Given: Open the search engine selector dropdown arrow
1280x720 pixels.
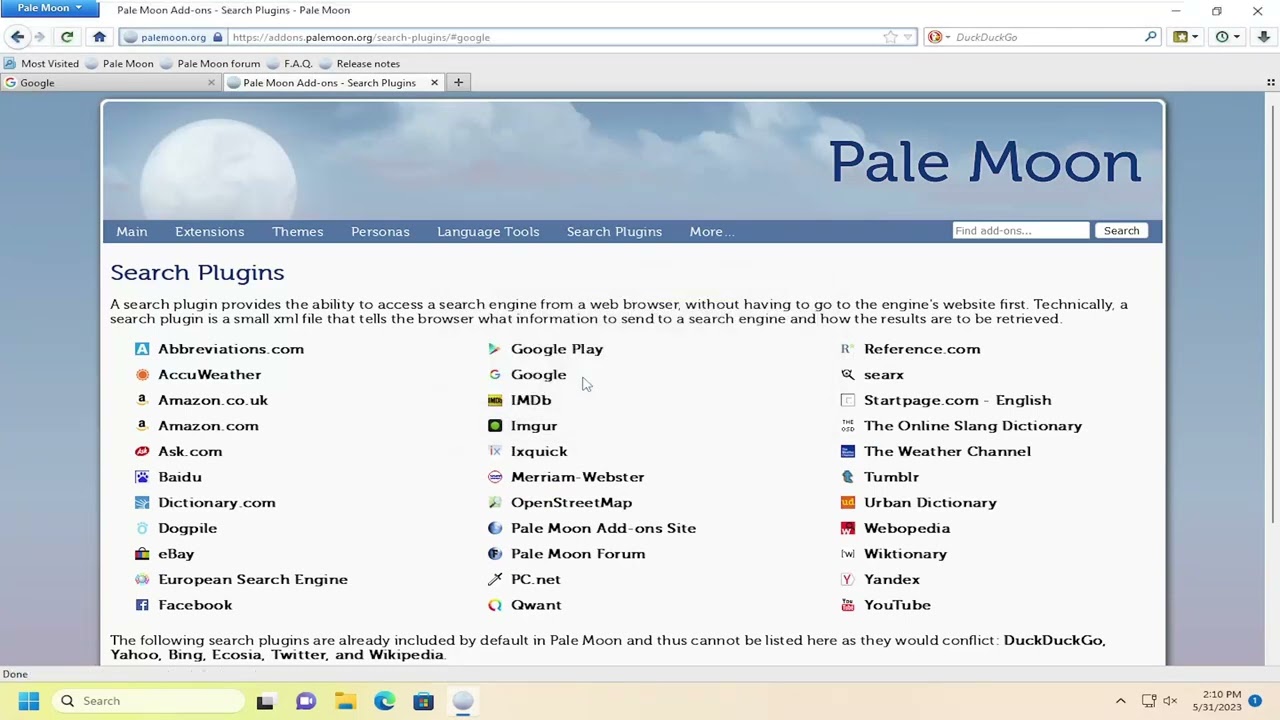Looking at the screenshot, I should tap(947, 37).
